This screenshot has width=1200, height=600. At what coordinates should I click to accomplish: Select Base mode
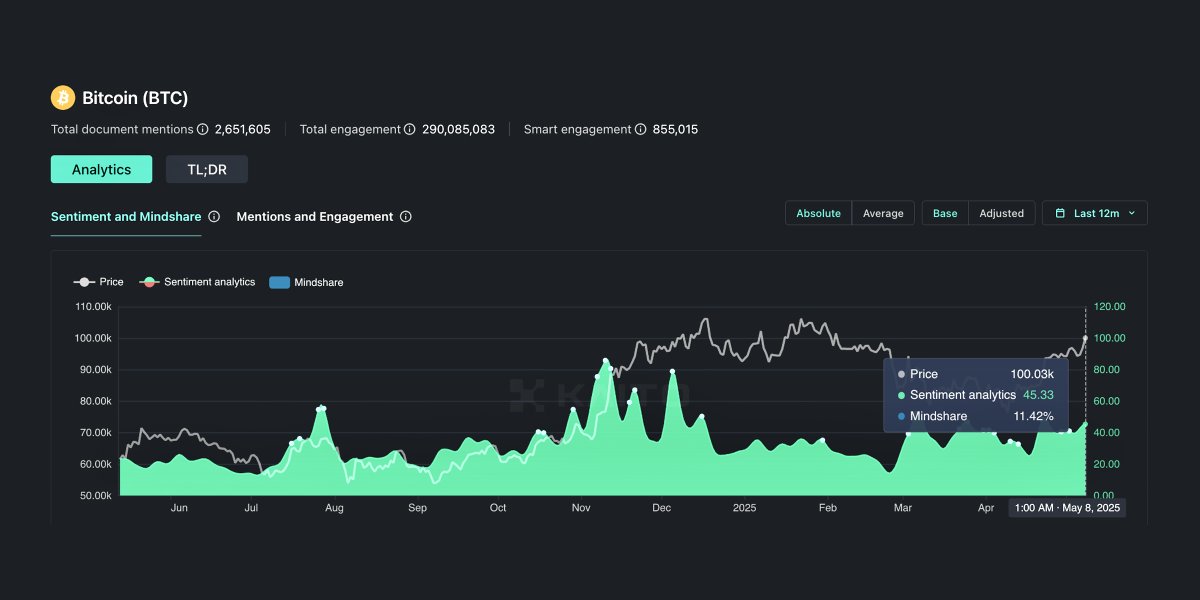click(x=945, y=213)
